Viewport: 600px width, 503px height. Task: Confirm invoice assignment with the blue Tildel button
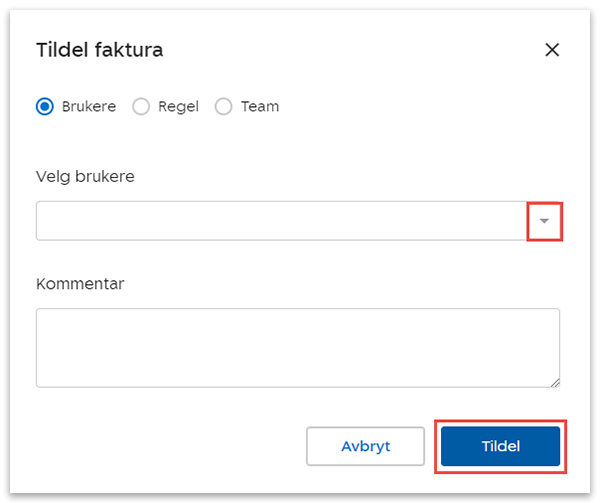pyautogui.click(x=500, y=446)
